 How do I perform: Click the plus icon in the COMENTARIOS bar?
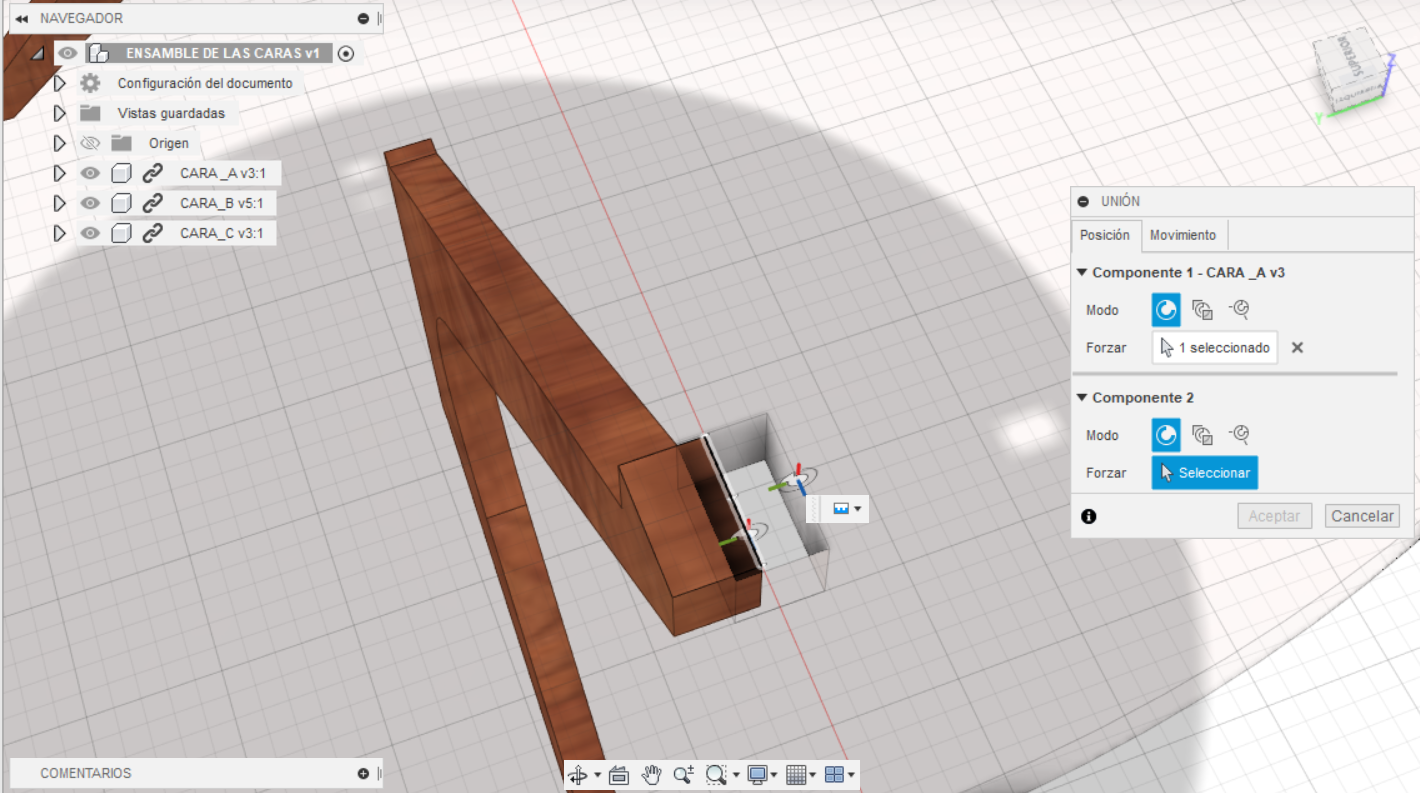[x=363, y=773]
